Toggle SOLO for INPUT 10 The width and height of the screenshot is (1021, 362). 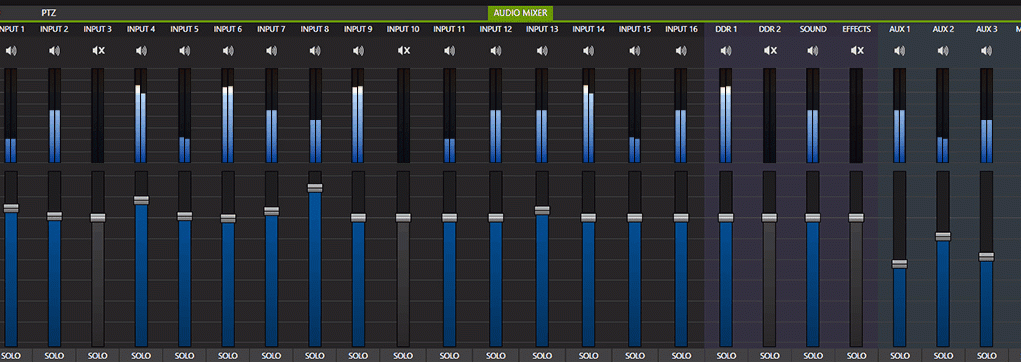tap(404, 355)
